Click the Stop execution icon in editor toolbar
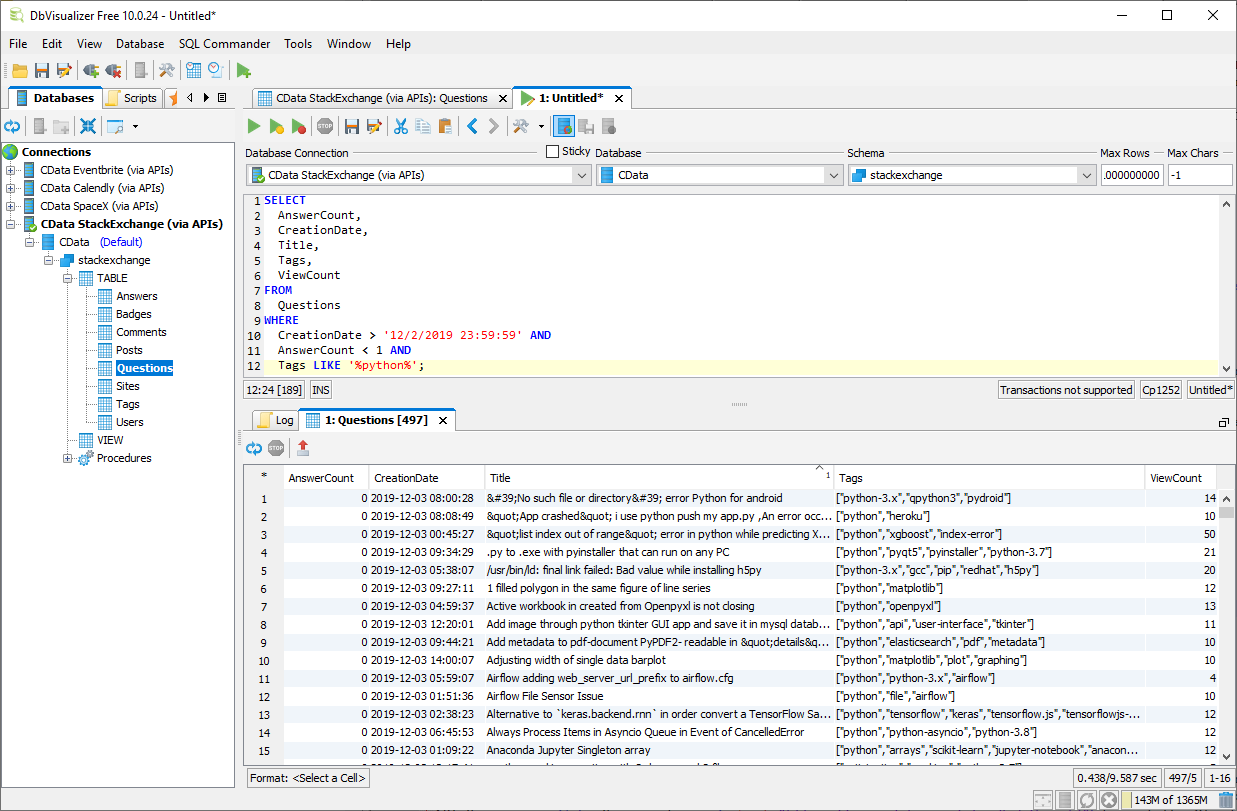This screenshot has height=811, width=1237. coord(324,125)
